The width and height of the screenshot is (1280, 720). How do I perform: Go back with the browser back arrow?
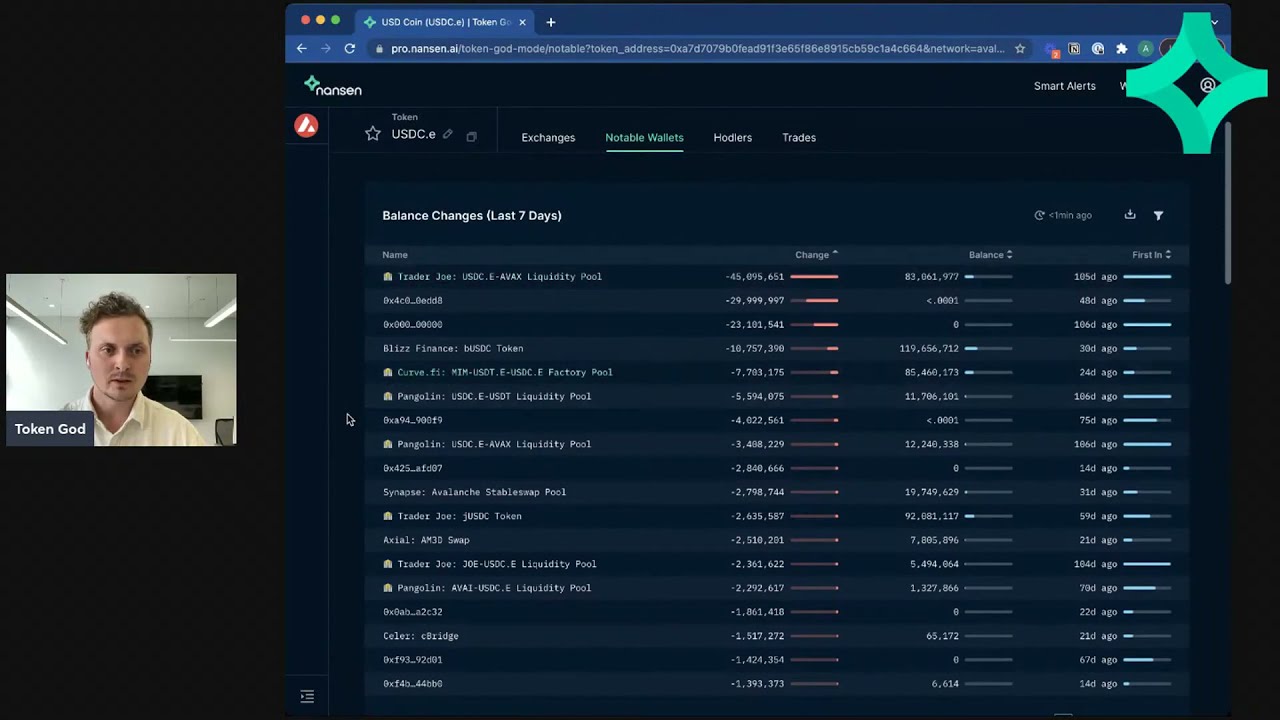(x=302, y=48)
